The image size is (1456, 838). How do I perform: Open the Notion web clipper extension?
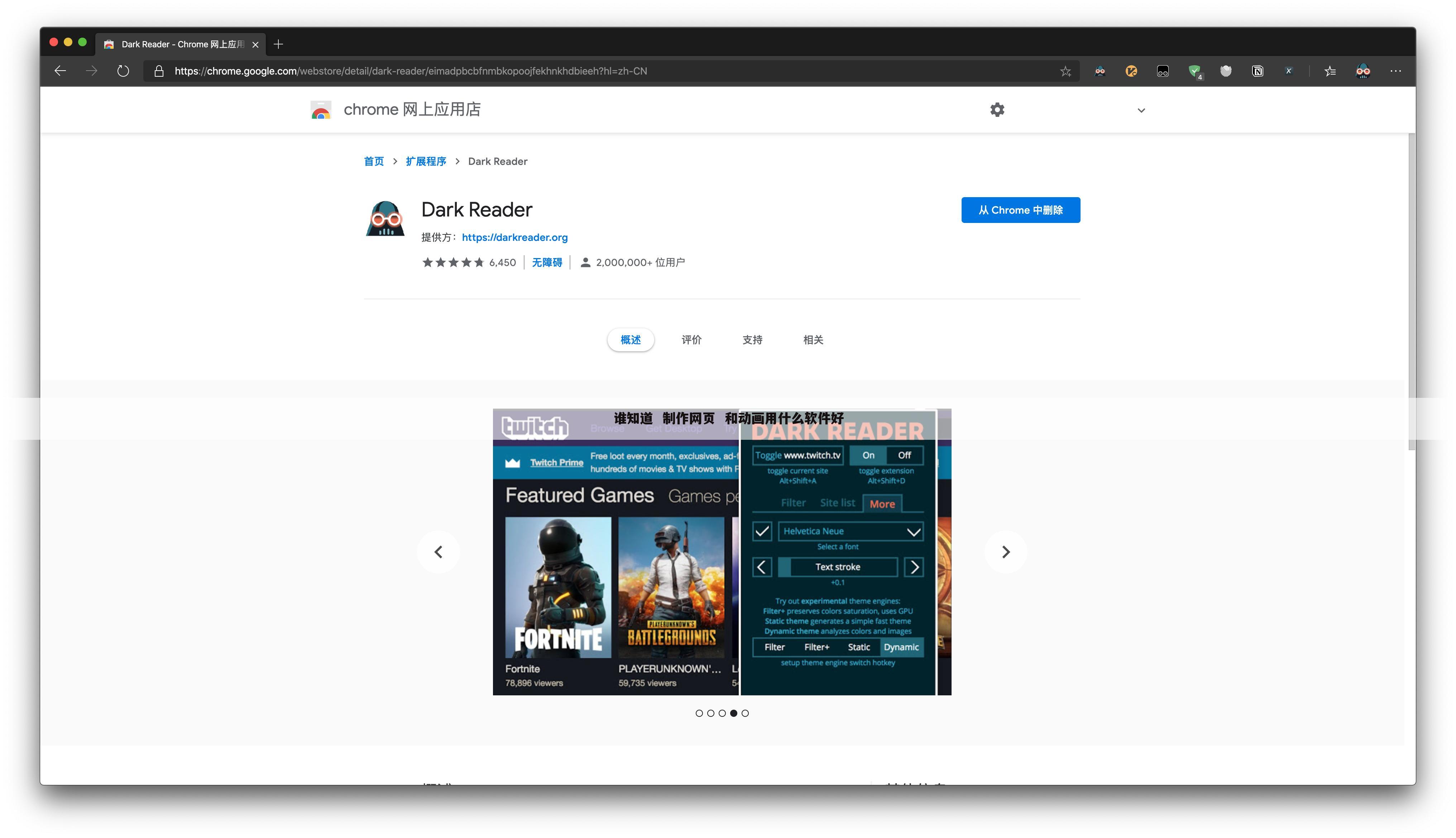coord(1257,71)
